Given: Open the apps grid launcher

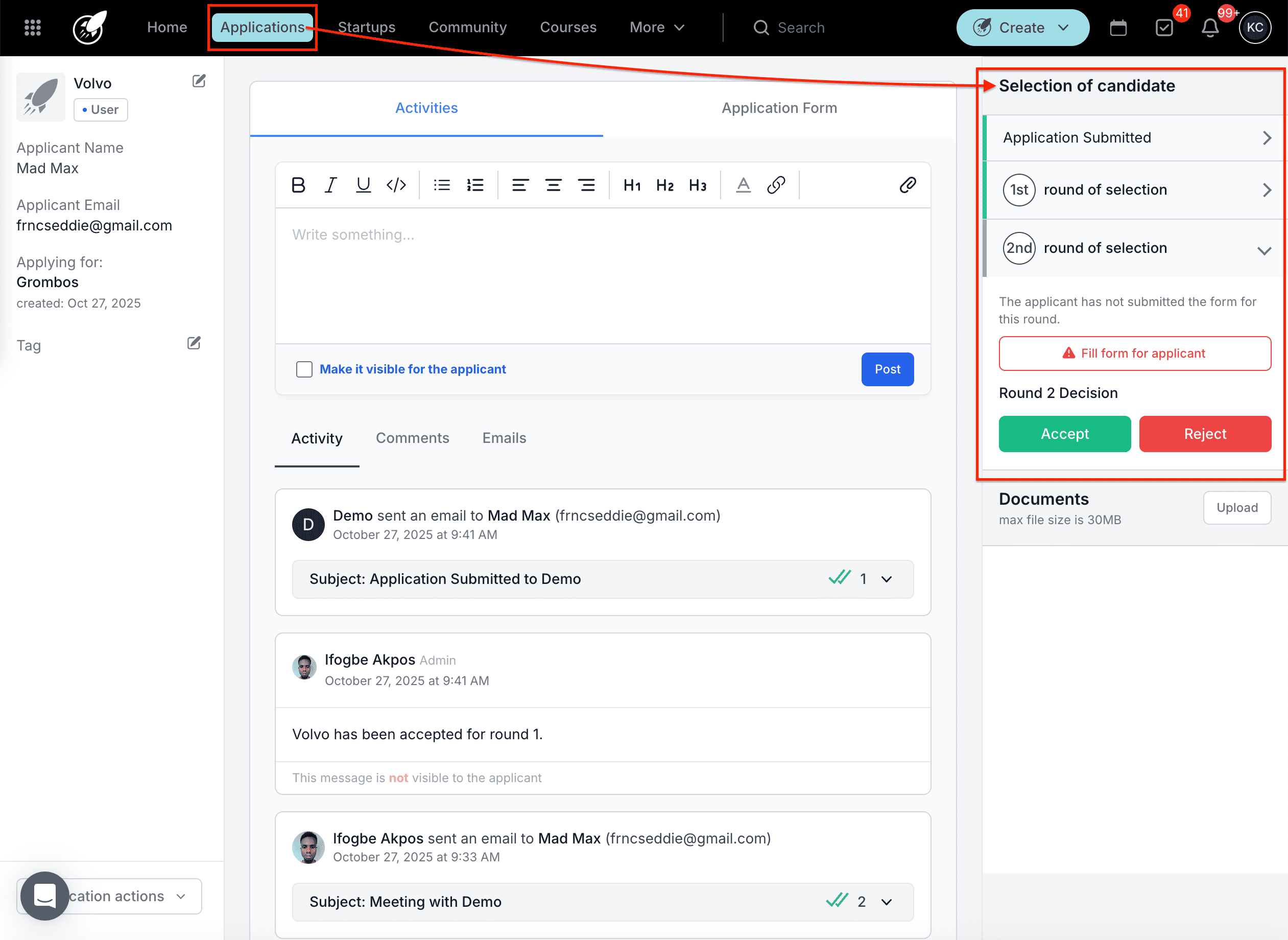Looking at the screenshot, I should [x=32, y=27].
